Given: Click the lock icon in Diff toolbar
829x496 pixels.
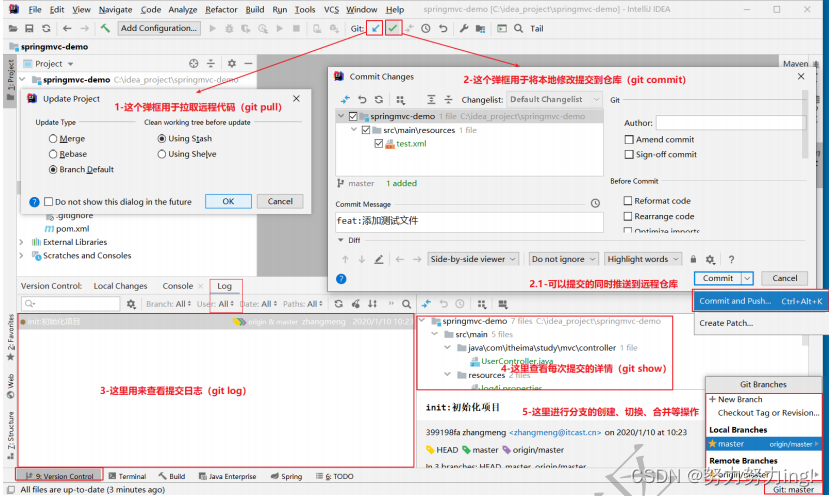Looking at the screenshot, I should point(693,259).
